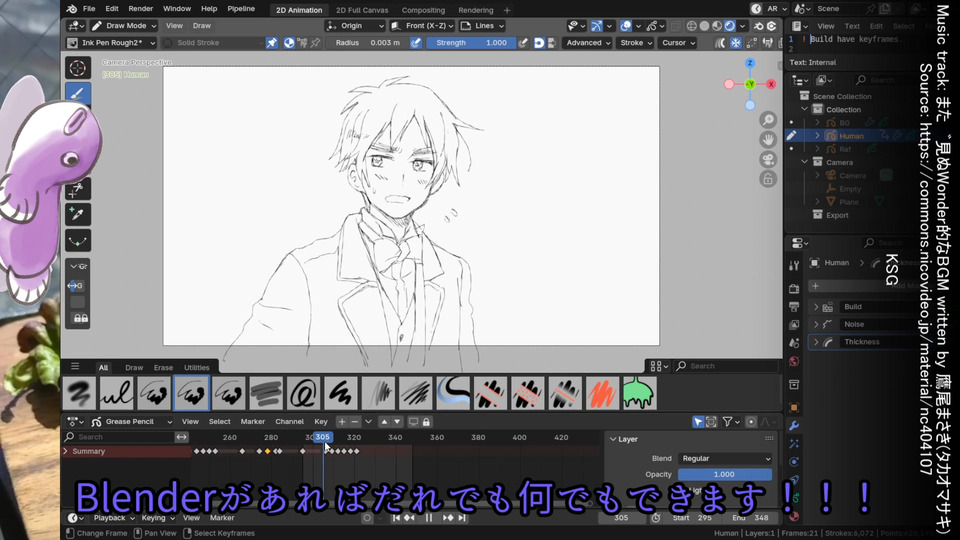Image resolution: width=960 pixels, height=540 pixels.
Task: Open the Cursor settings dropdown
Action: tap(678, 43)
